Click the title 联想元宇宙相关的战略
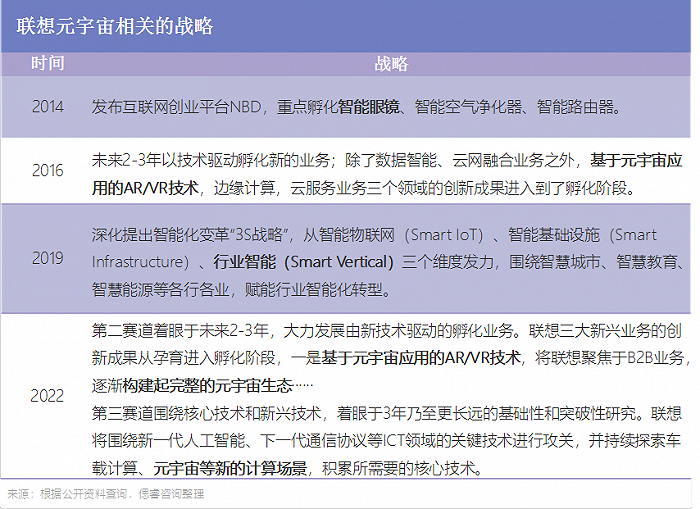The height and width of the screenshot is (509, 700). pos(115,26)
